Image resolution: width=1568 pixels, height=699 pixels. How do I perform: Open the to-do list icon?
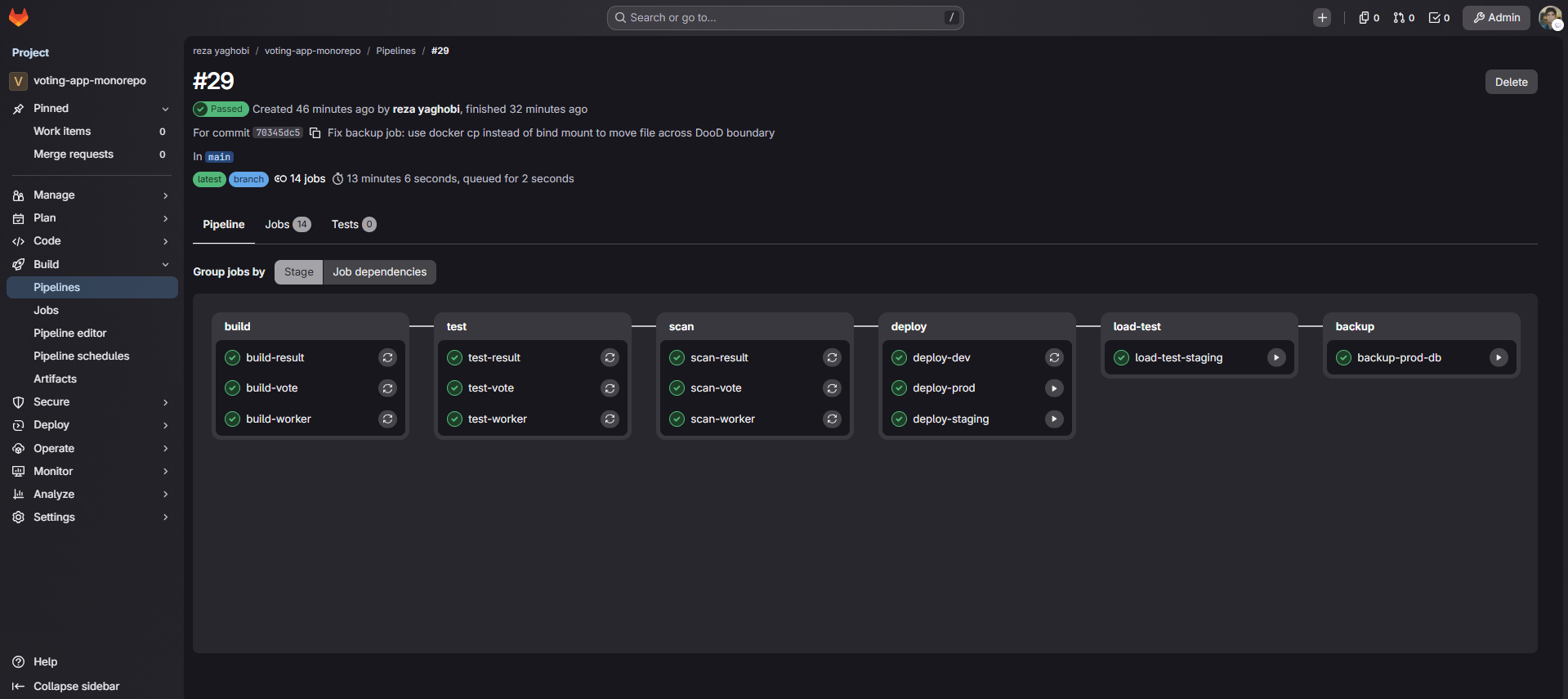tap(1439, 17)
